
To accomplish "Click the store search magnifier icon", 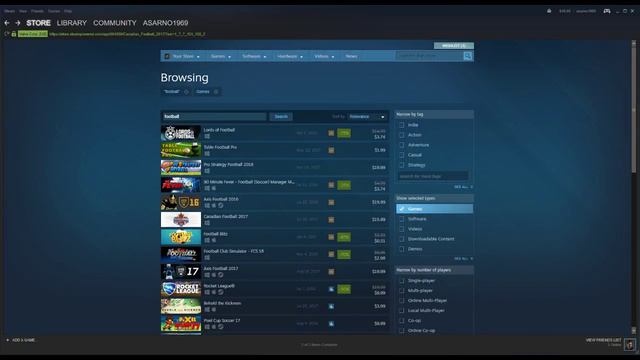I will 468,56.
